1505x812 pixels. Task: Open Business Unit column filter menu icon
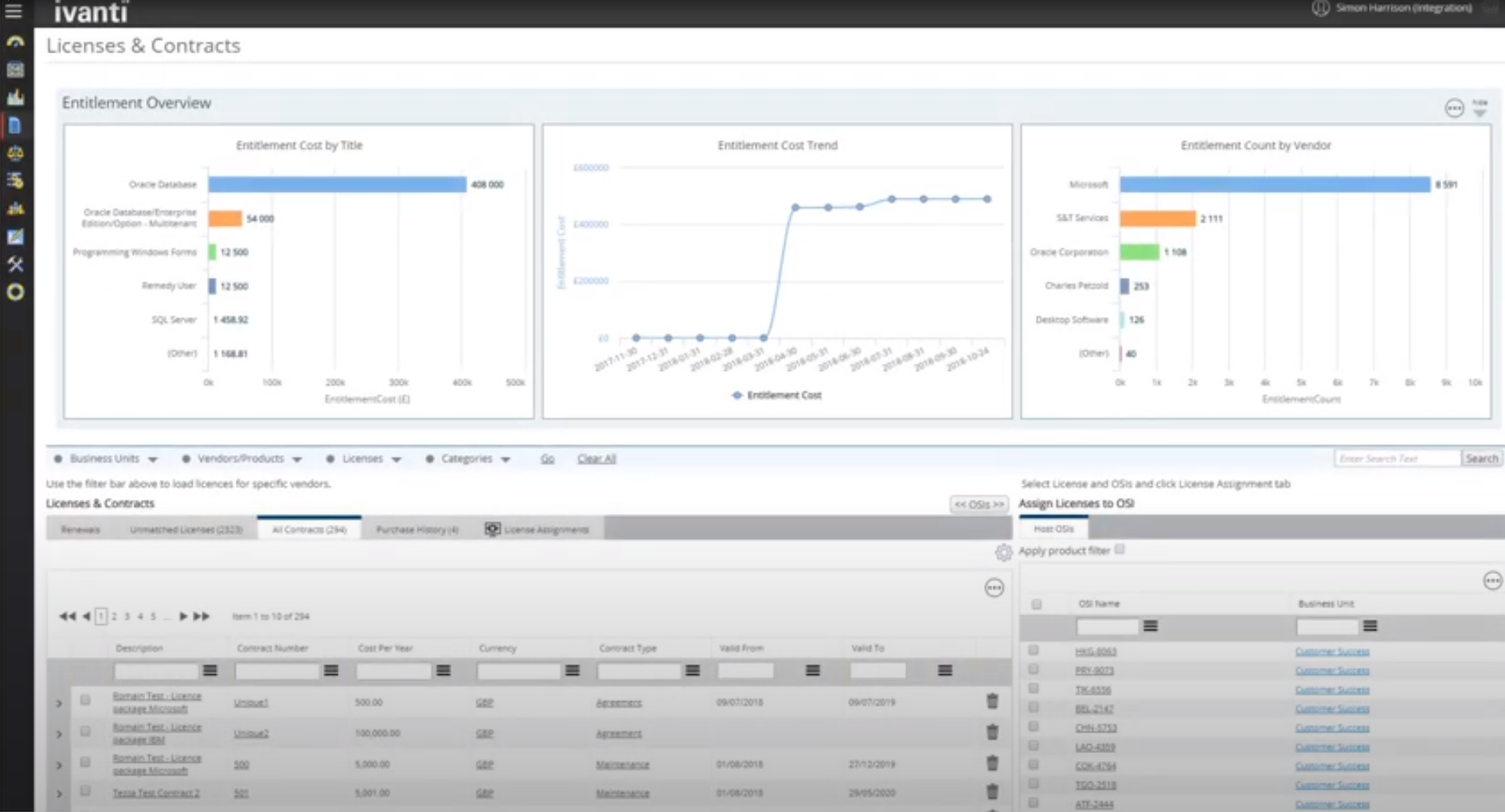[1370, 627]
